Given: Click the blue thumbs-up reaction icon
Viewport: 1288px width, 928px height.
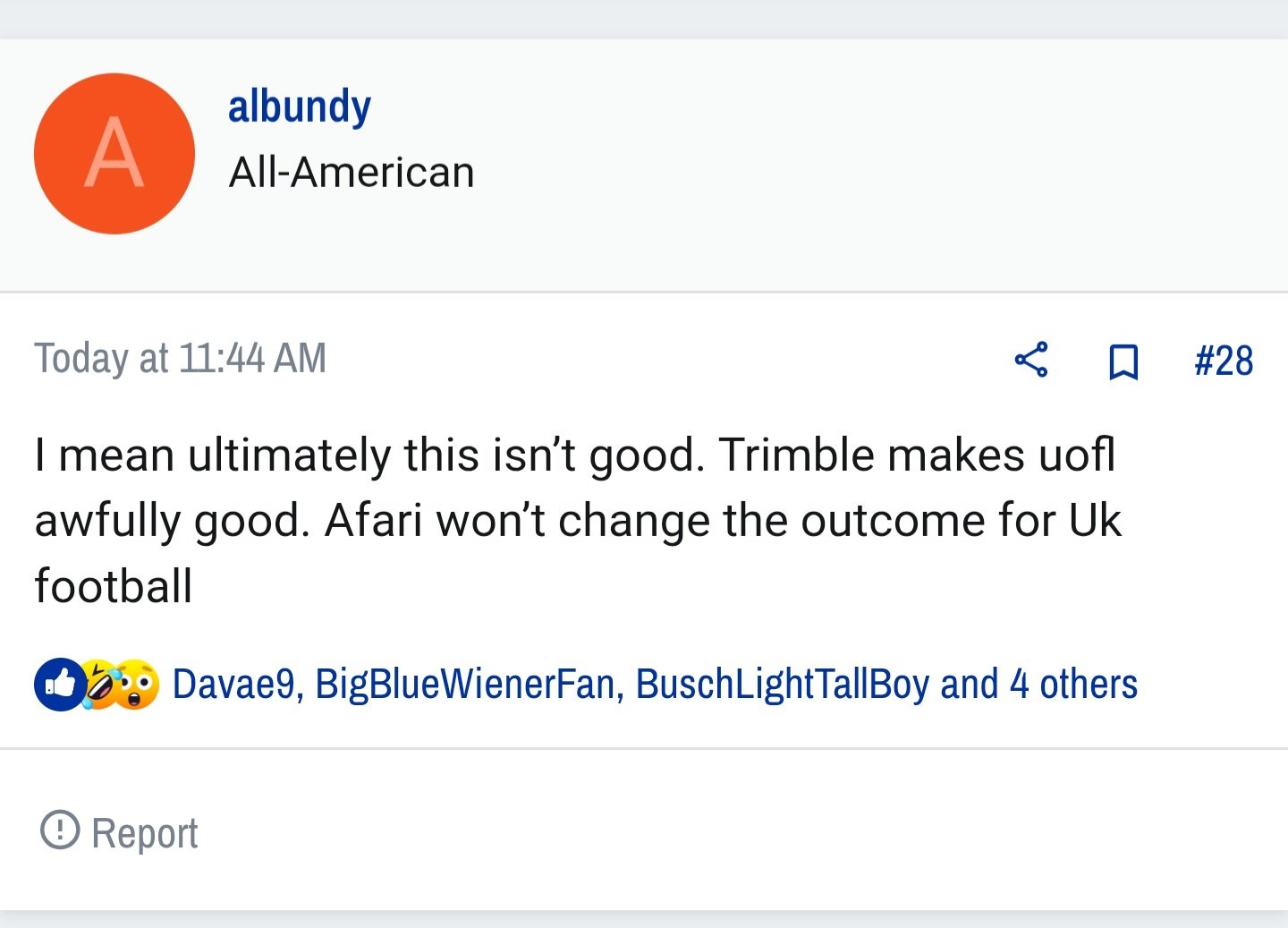Looking at the screenshot, I should [x=59, y=685].
